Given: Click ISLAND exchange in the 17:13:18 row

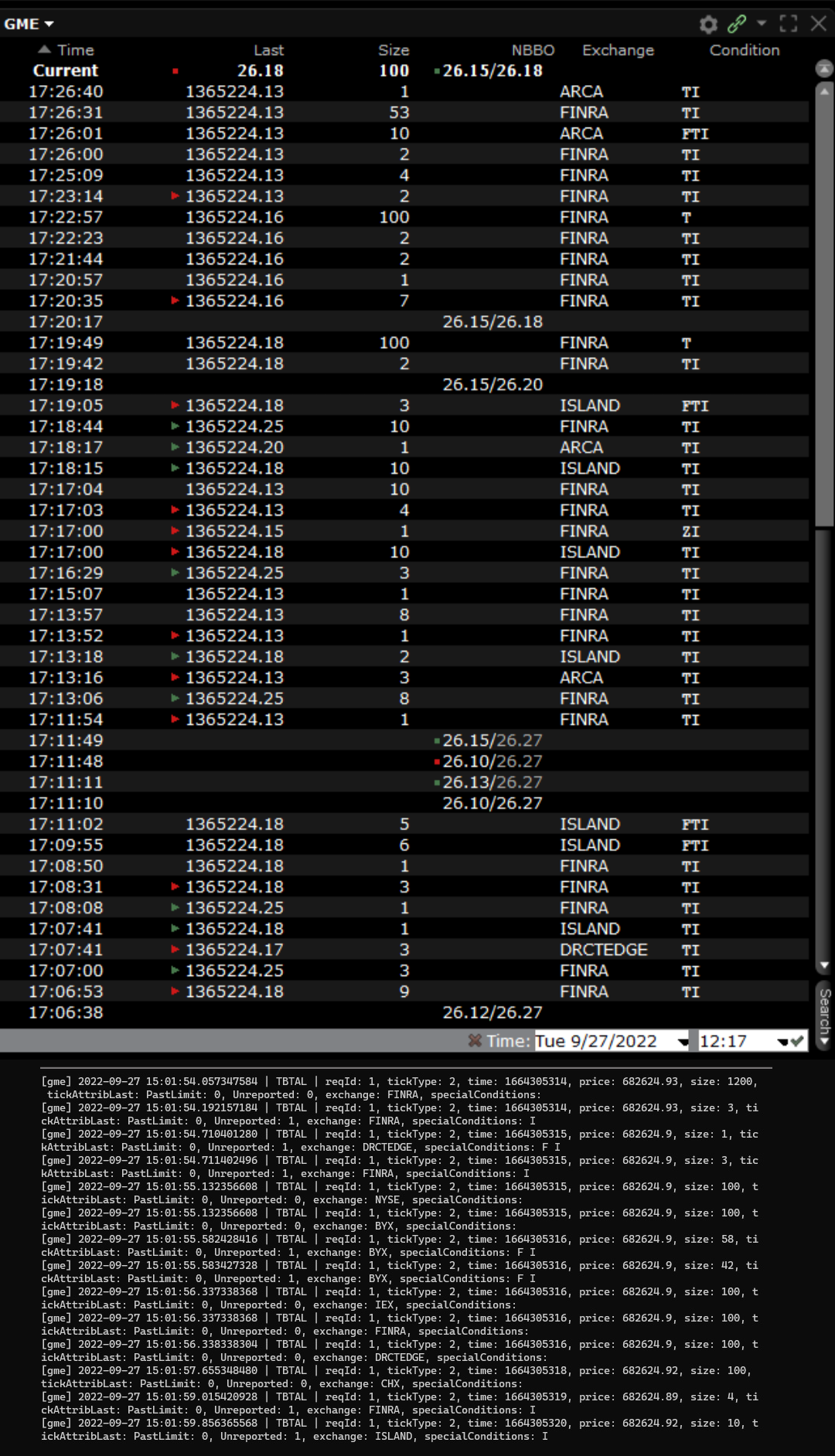Looking at the screenshot, I should click(x=590, y=656).
